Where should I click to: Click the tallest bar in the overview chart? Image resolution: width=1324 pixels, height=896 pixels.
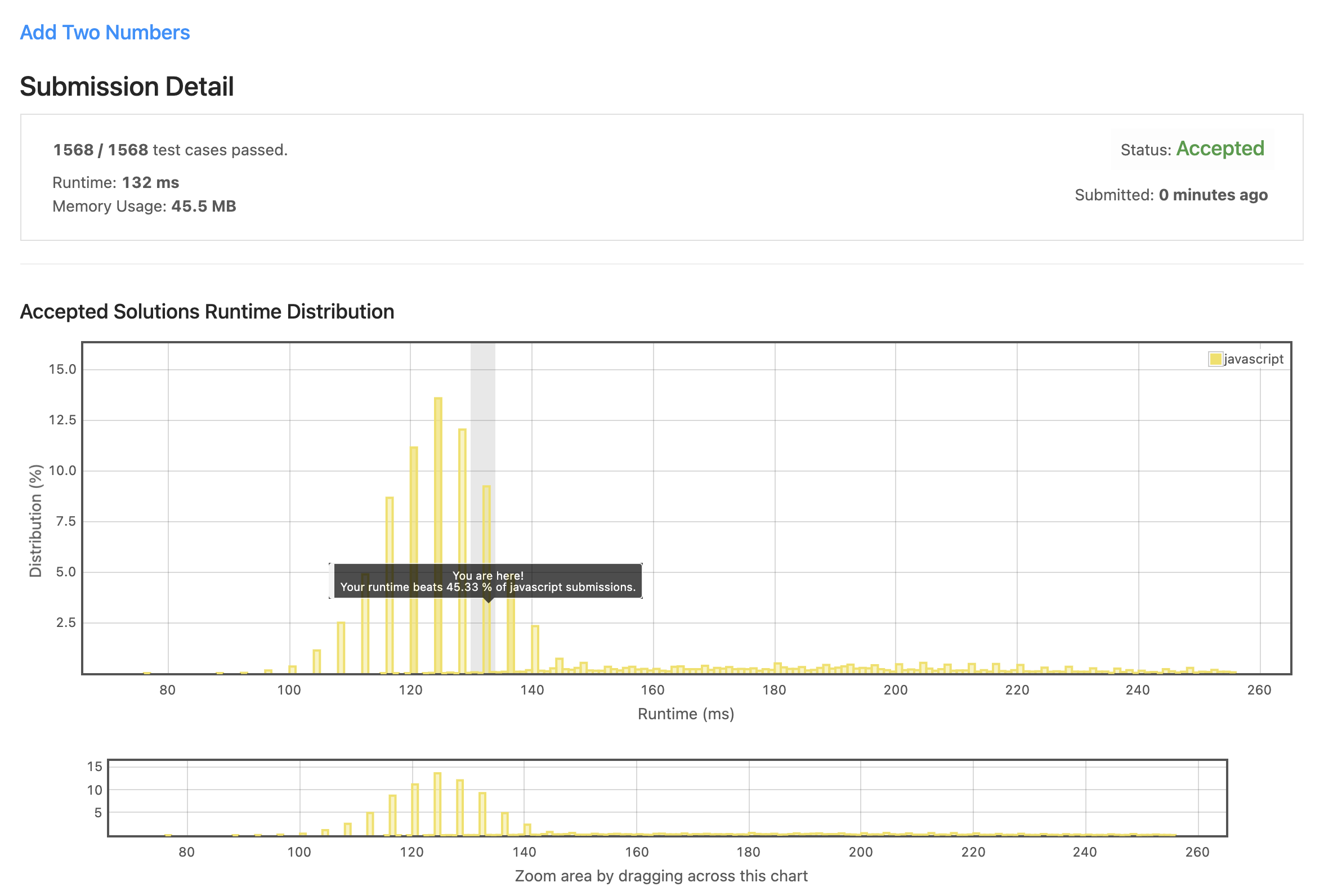pyautogui.click(x=437, y=803)
